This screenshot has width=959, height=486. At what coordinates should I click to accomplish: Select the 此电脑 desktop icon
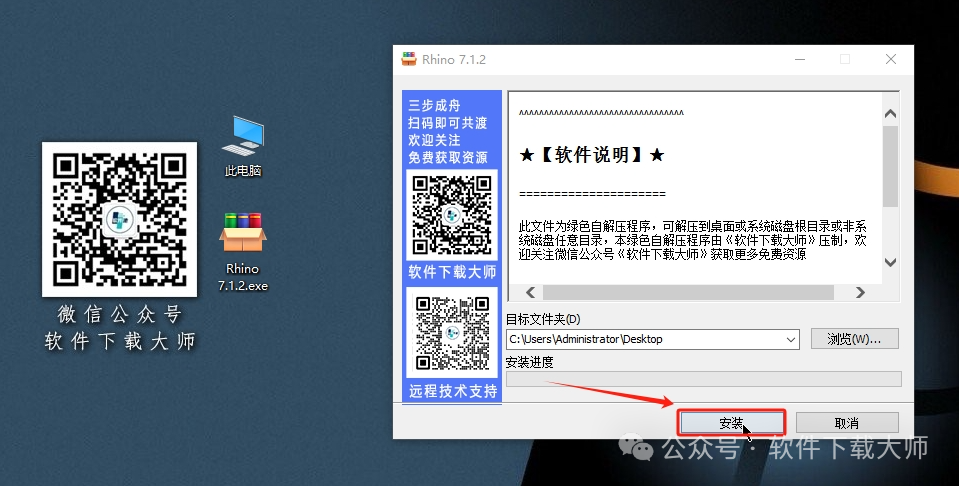(243, 147)
